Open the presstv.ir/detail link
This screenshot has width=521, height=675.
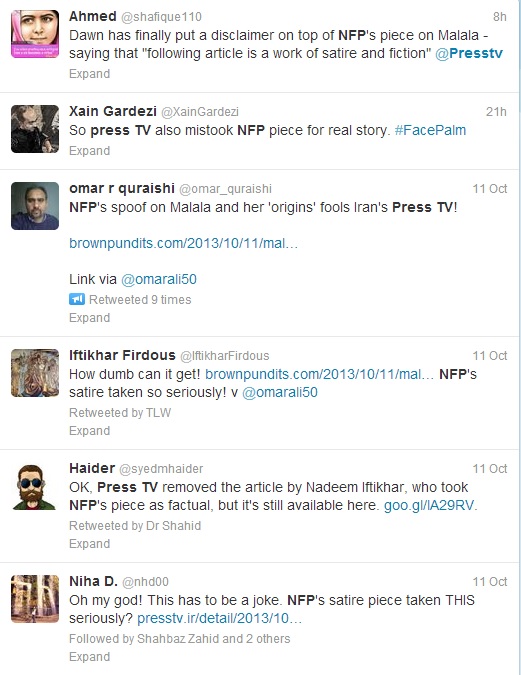(x=219, y=618)
